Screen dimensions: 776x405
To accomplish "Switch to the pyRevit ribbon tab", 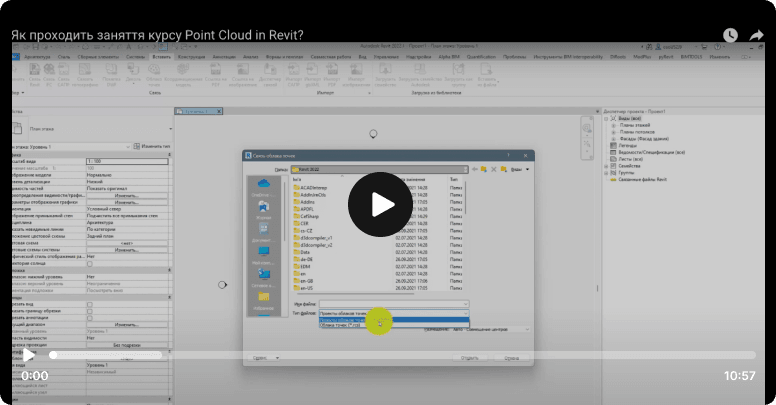I will click(x=666, y=57).
